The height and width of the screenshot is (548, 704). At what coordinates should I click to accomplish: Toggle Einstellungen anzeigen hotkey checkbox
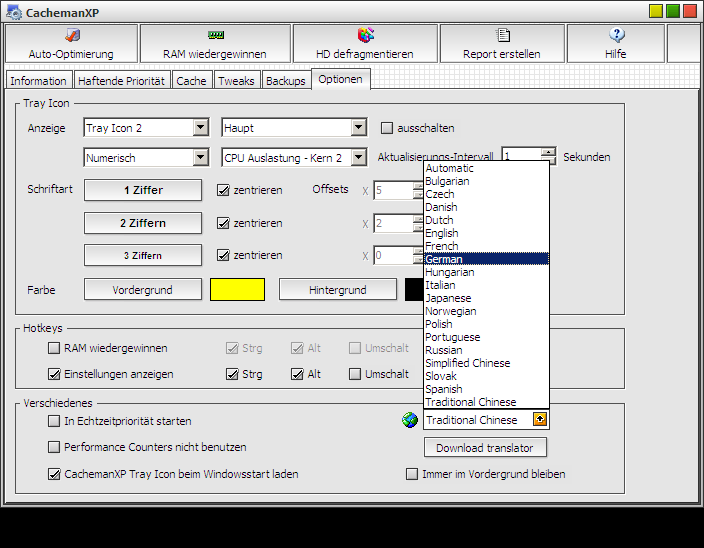pos(54,374)
